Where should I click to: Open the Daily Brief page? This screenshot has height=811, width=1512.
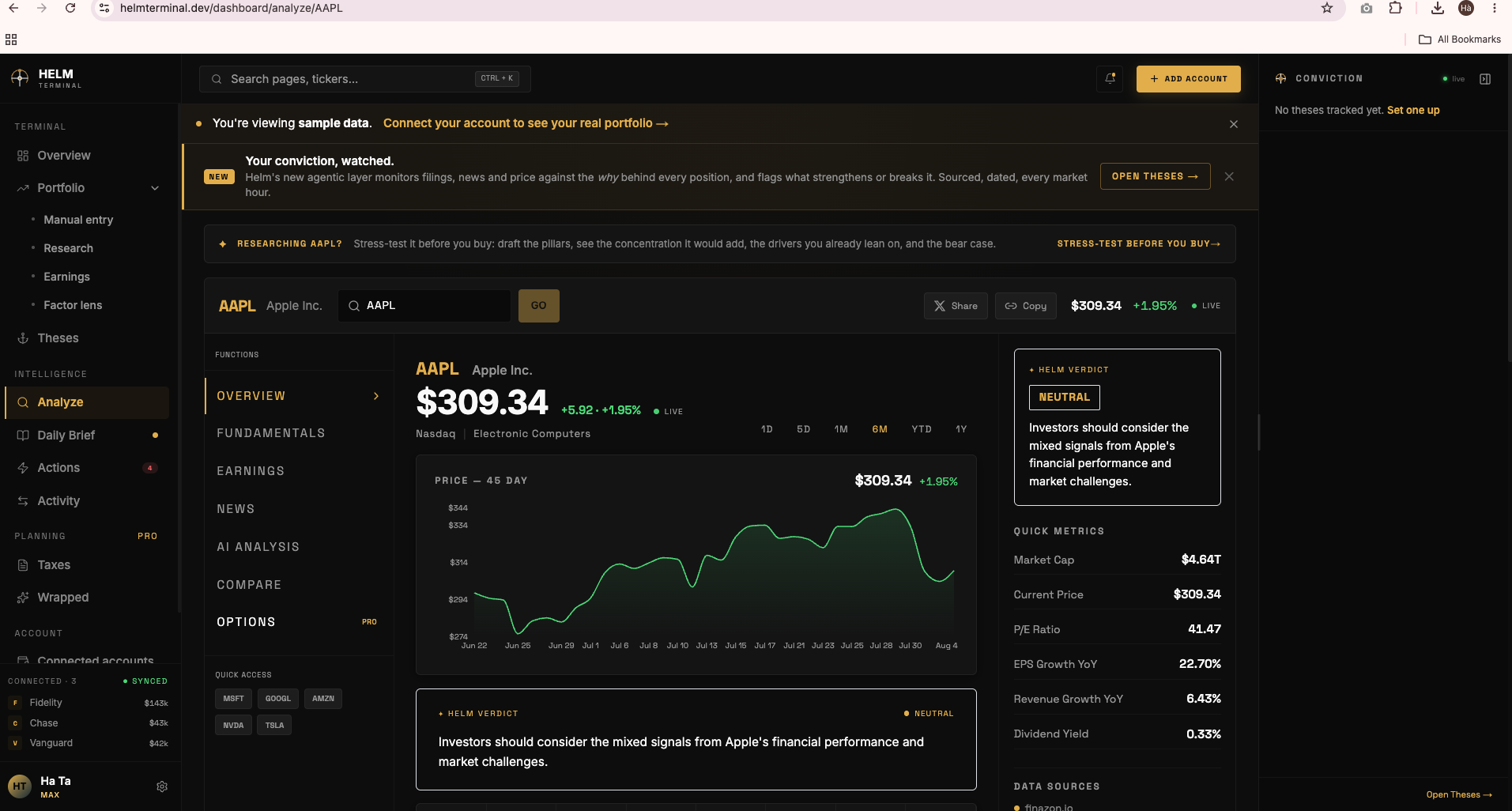87,436
